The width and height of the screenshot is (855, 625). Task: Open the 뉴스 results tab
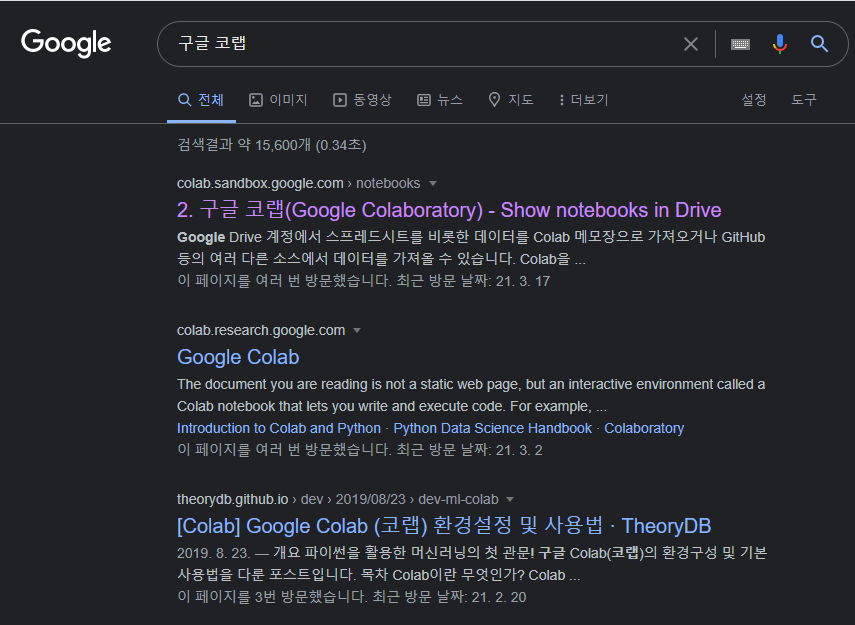pyautogui.click(x=440, y=100)
